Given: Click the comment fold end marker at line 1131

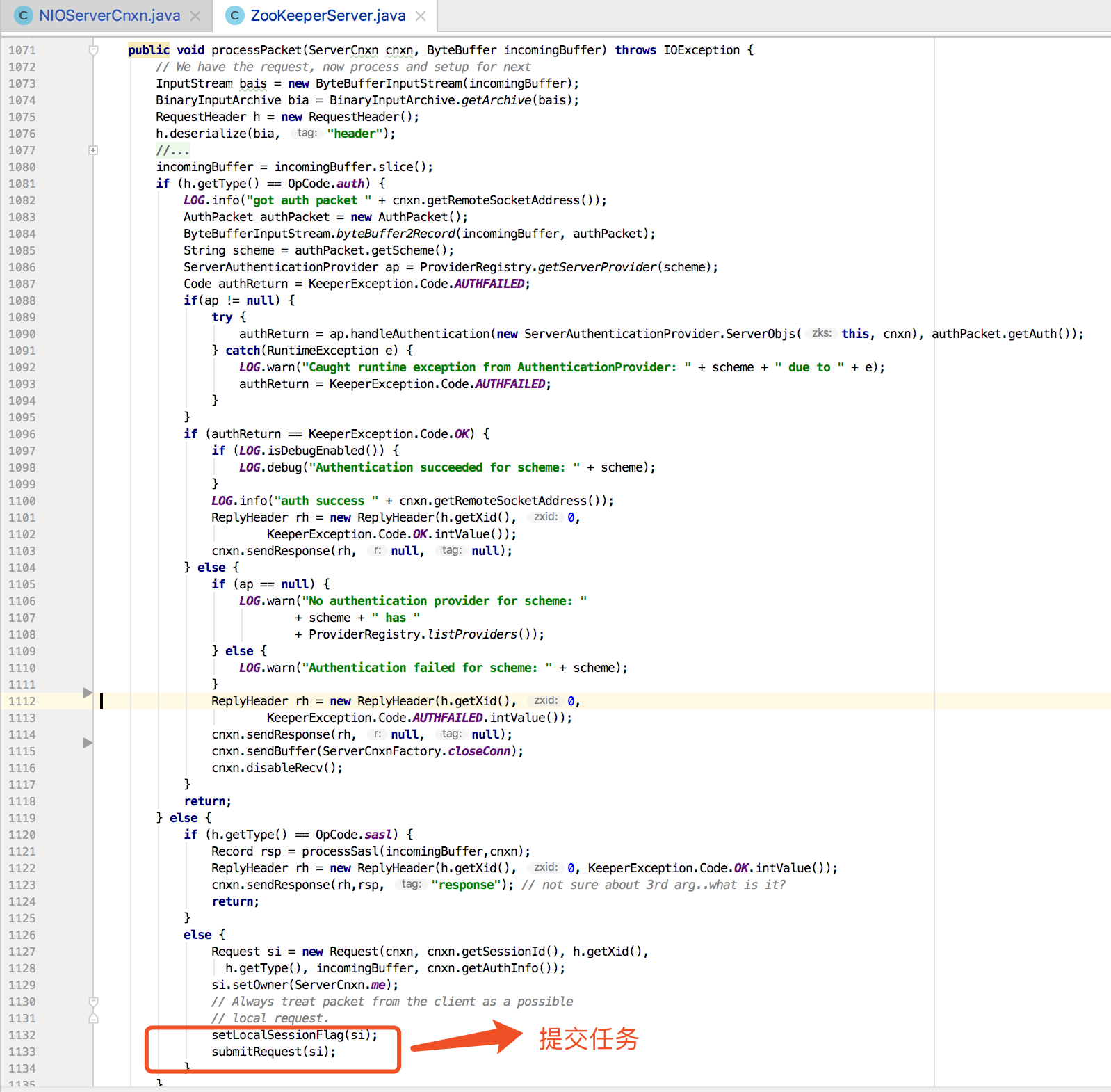Looking at the screenshot, I should point(93,1018).
